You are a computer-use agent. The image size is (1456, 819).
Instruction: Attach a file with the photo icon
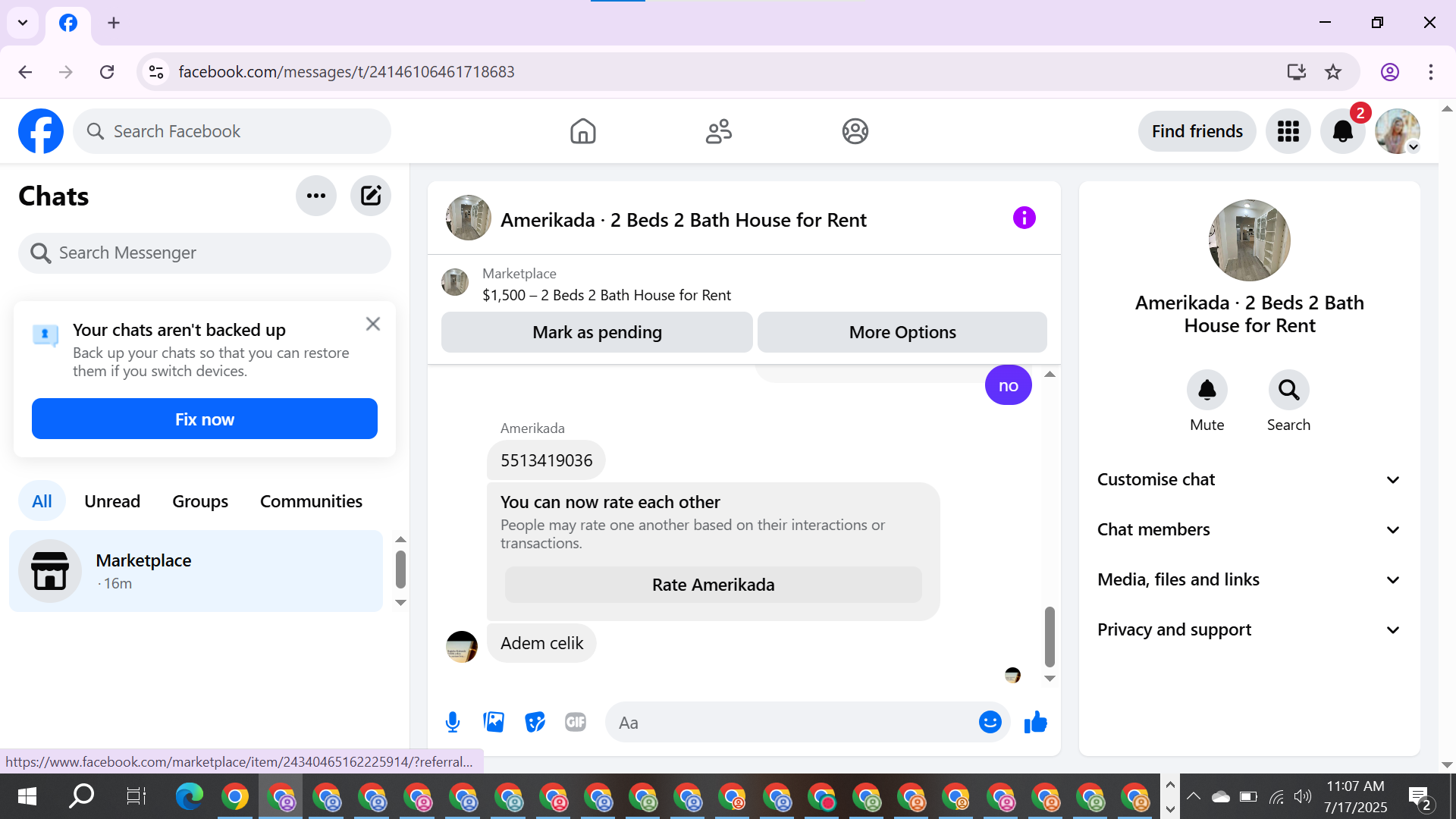point(494,722)
